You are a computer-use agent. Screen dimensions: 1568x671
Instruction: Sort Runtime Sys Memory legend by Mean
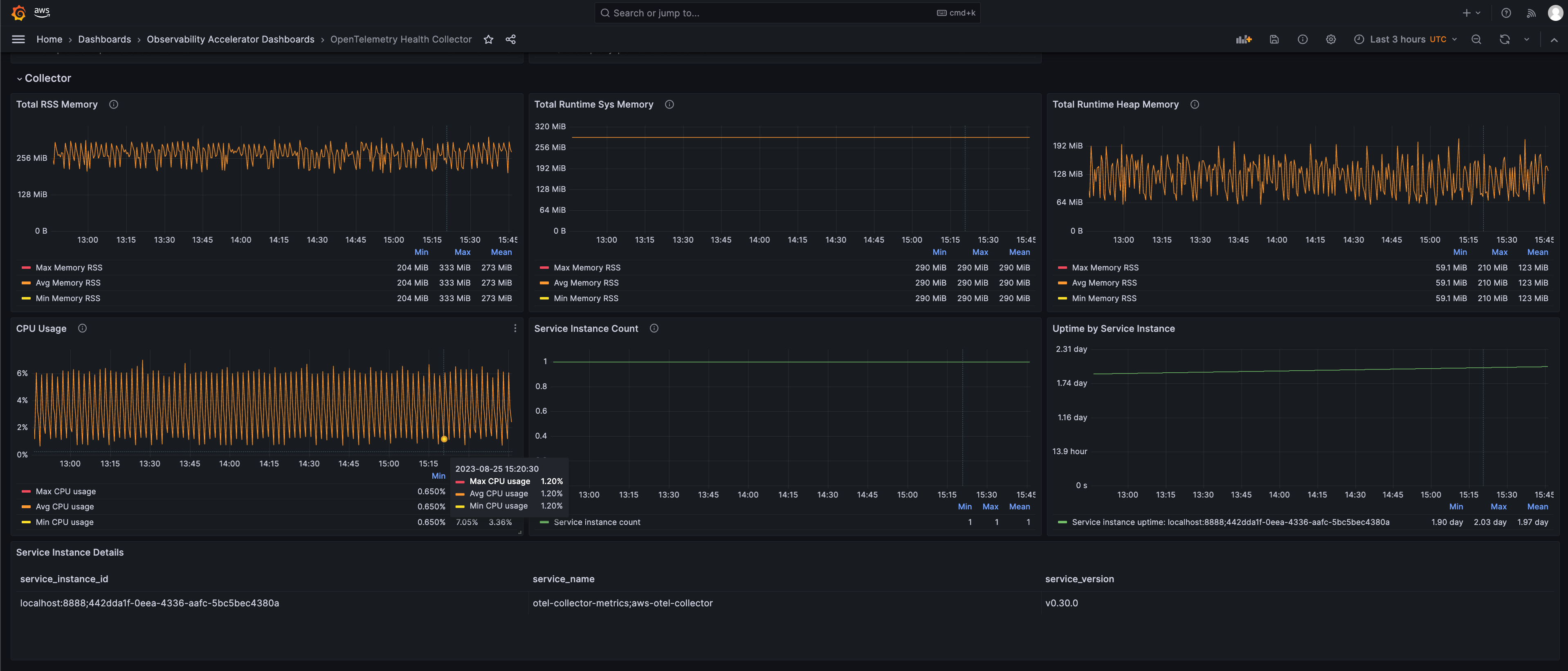(x=1020, y=252)
